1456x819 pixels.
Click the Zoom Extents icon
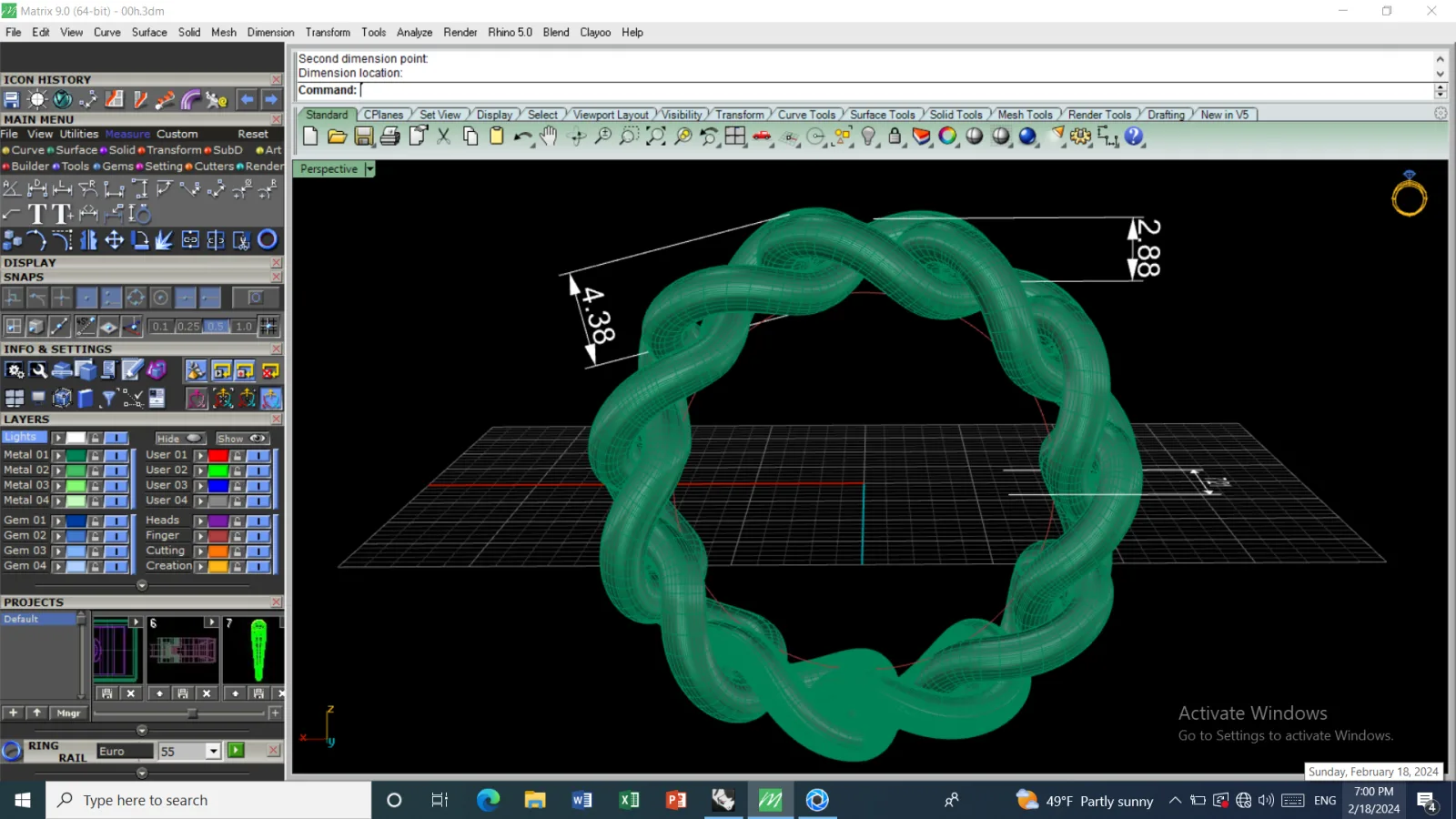click(655, 136)
